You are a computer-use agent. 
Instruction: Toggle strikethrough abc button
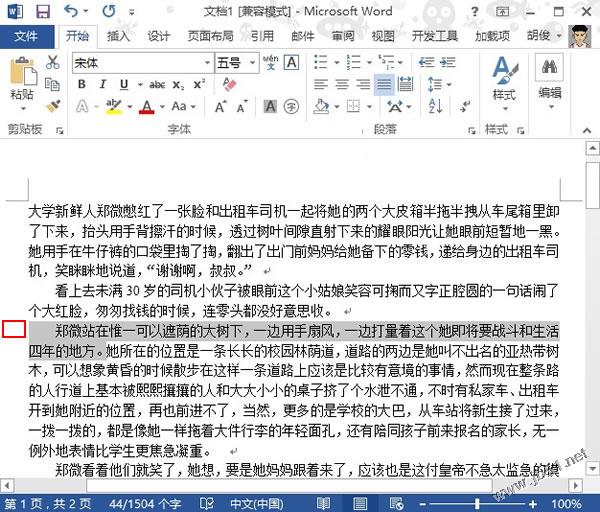(157, 85)
